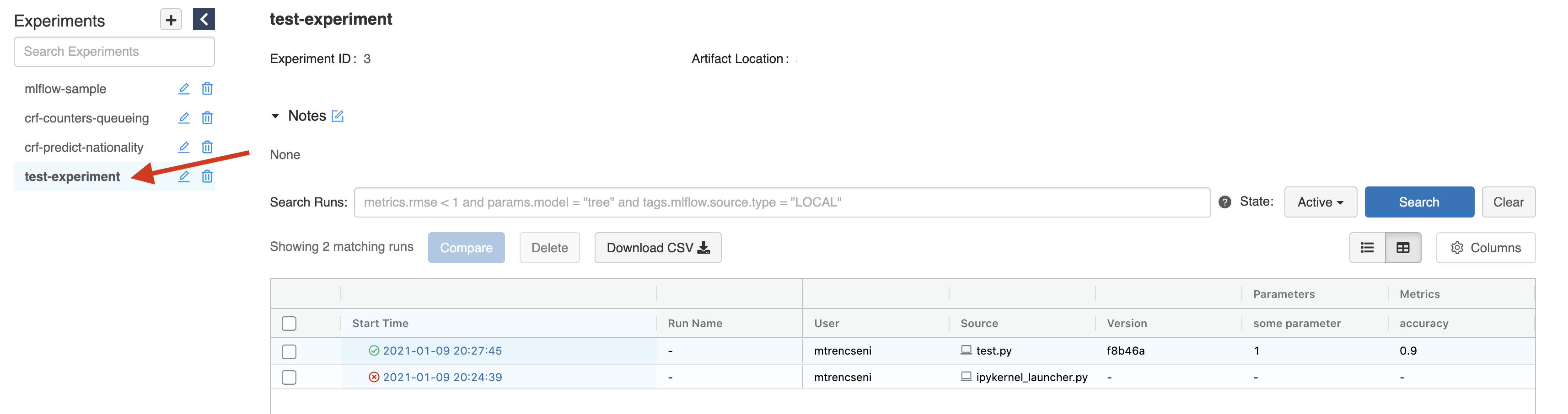Delete test-experiment via trash icon
The height and width of the screenshot is (414, 1568).
[x=207, y=176]
